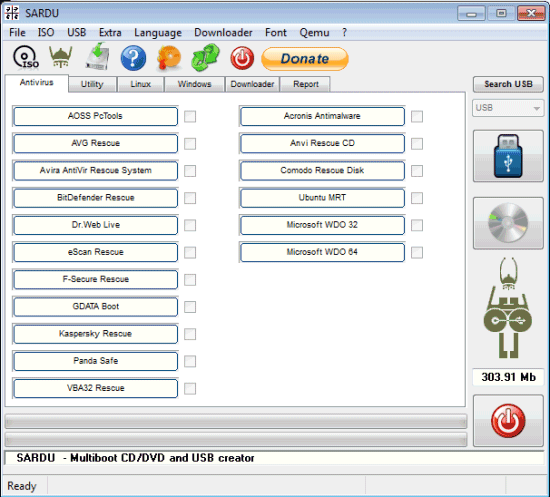Viewport: 550px width, 497px height.
Task: Click the AOSS PcTools button
Action: [95, 116]
